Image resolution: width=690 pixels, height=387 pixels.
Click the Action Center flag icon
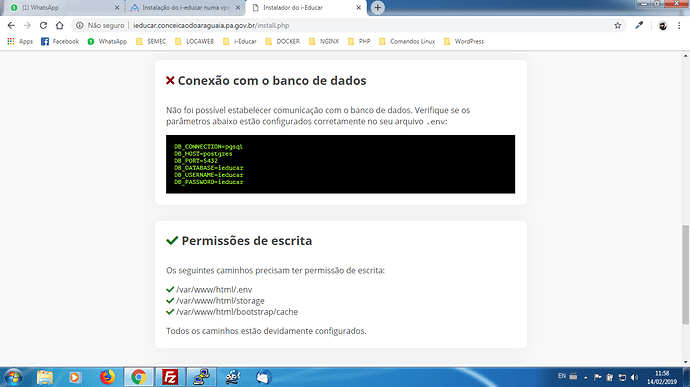coord(598,377)
